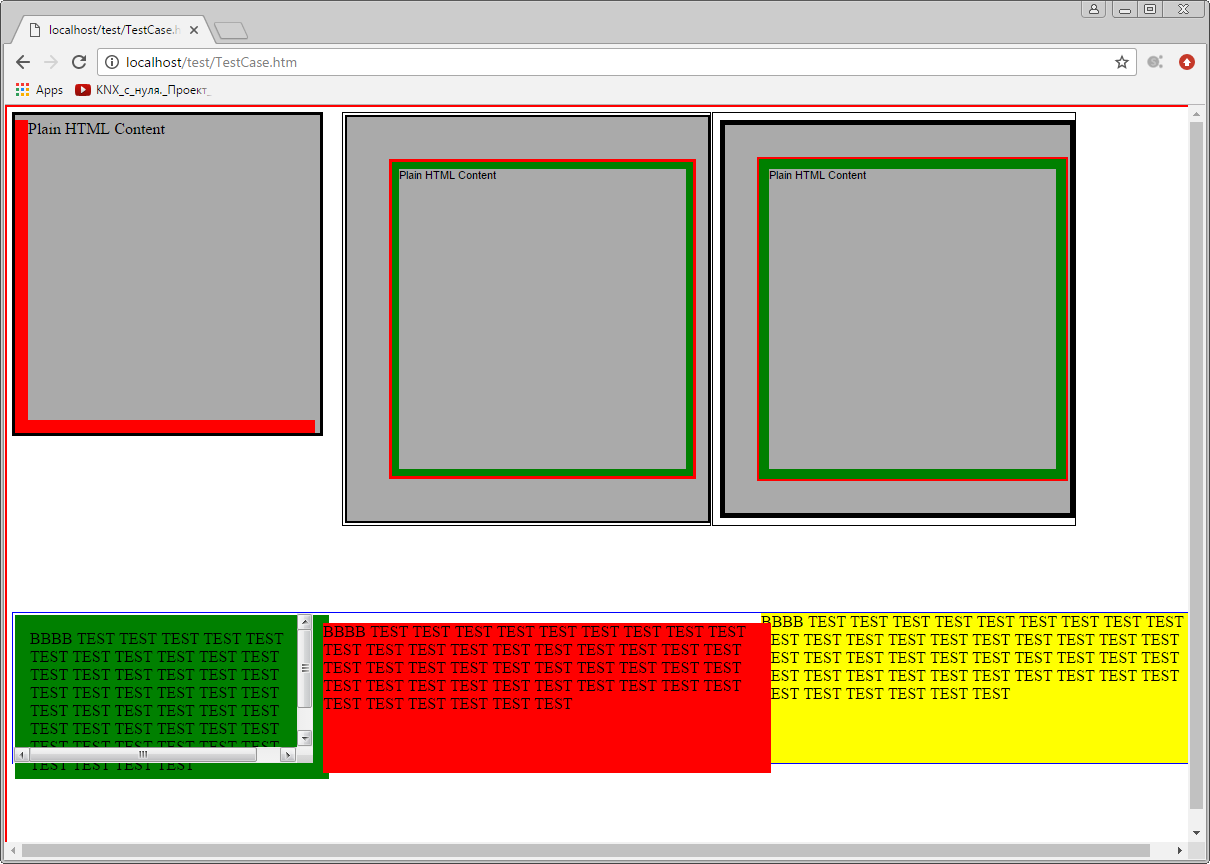Close the localhost TestCase tab
Viewport: 1210px width, 864px height.
pyautogui.click(x=194, y=30)
